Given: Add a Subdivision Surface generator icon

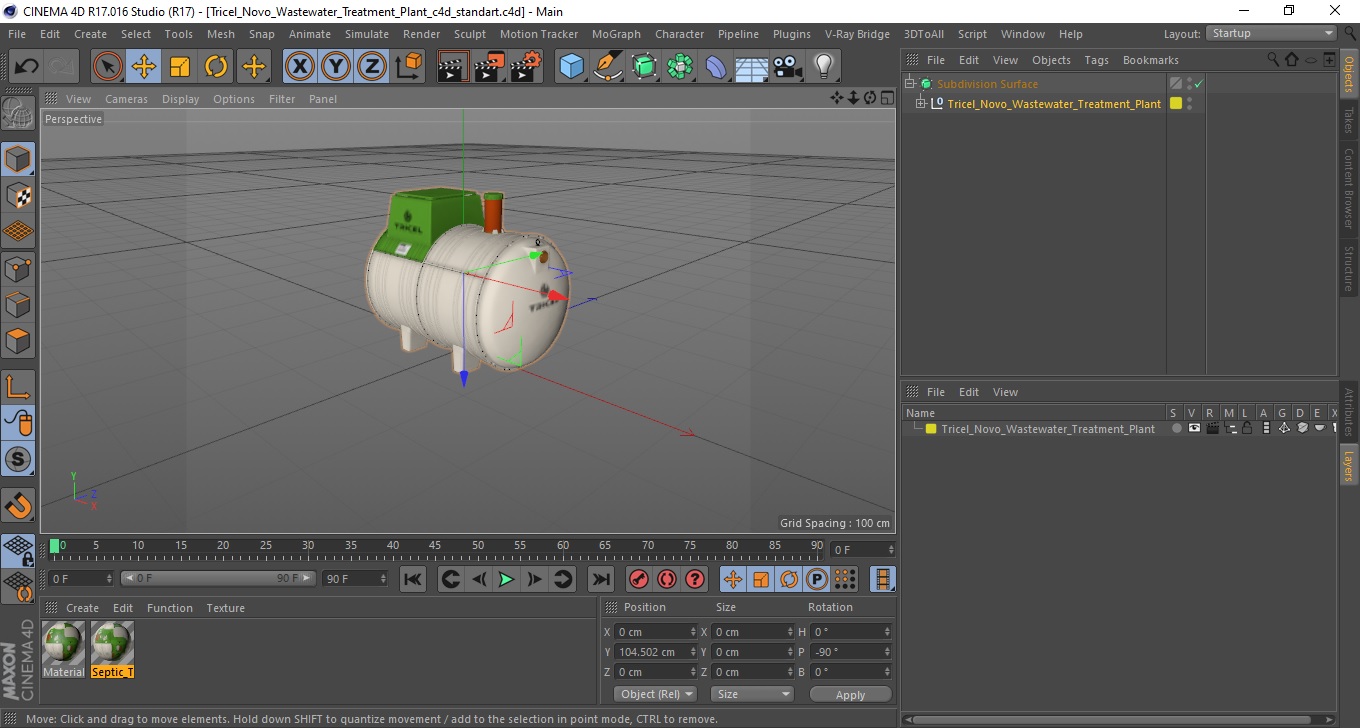Looking at the screenshot, I should click(644, 67).
